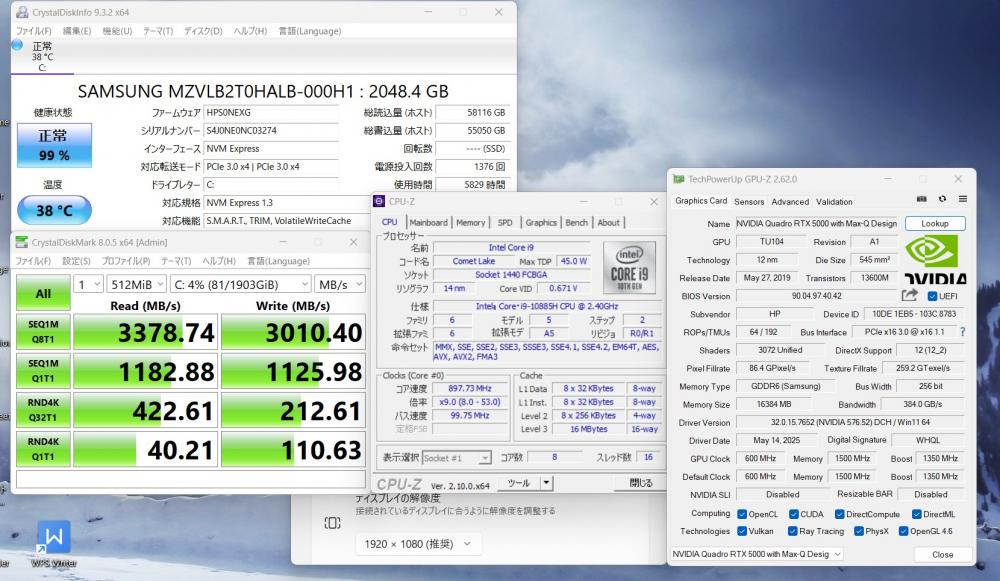Toggle the PhysX checkbox
This screenshot has width=1000, height=581.
(x=858, y=531)
